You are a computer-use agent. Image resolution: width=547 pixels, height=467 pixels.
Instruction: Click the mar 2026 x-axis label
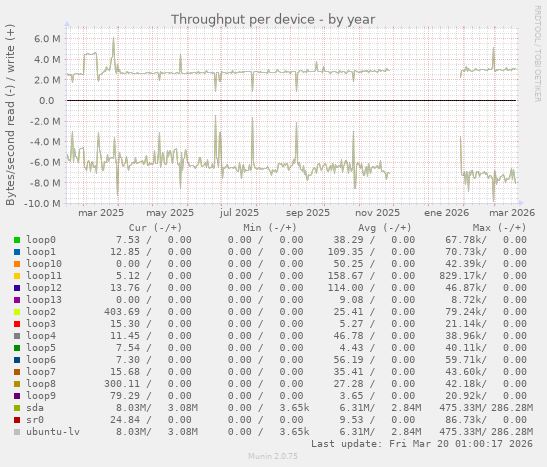pos(512,213)
